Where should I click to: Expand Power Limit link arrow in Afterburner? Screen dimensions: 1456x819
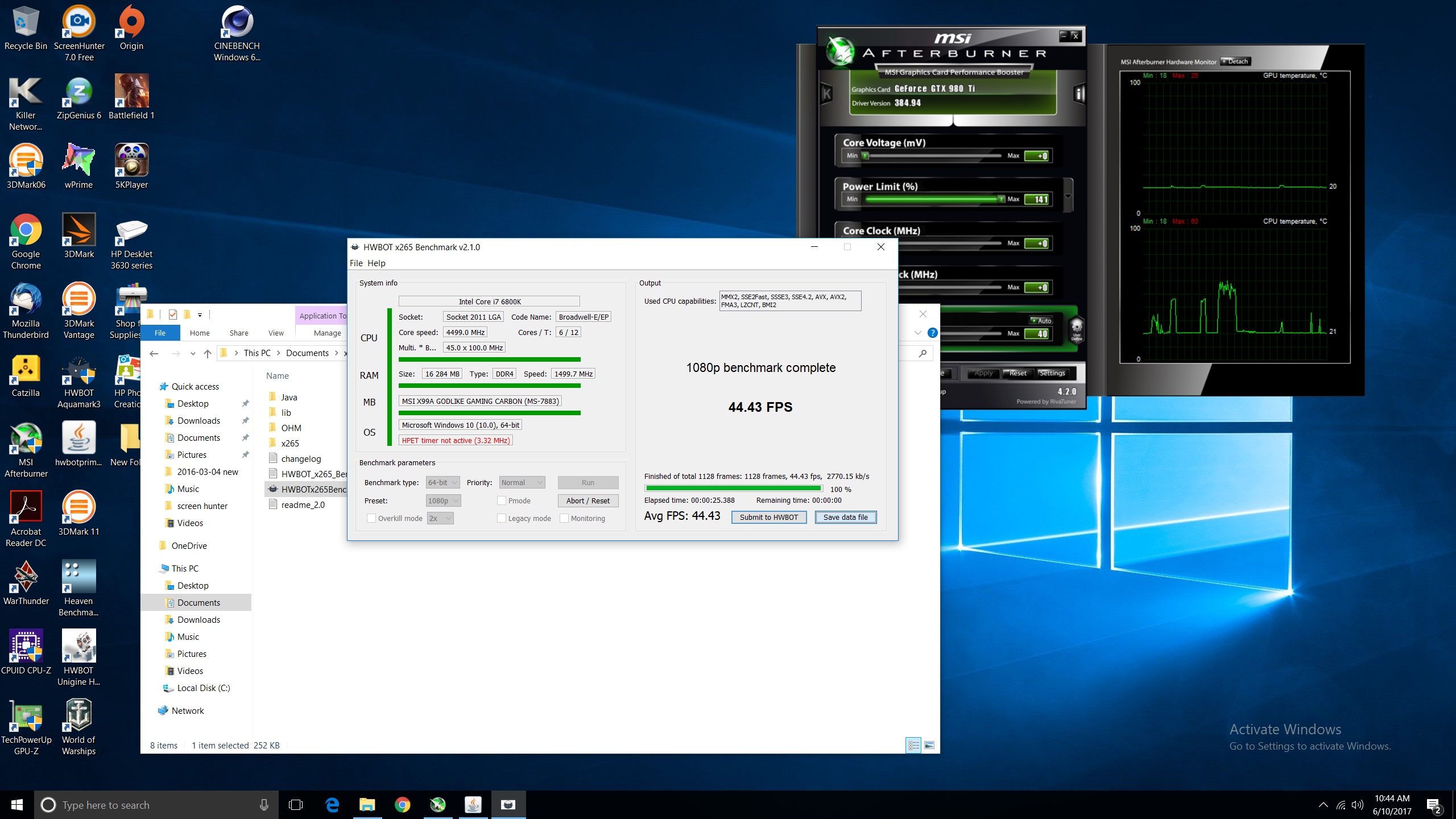point(1068,196)
